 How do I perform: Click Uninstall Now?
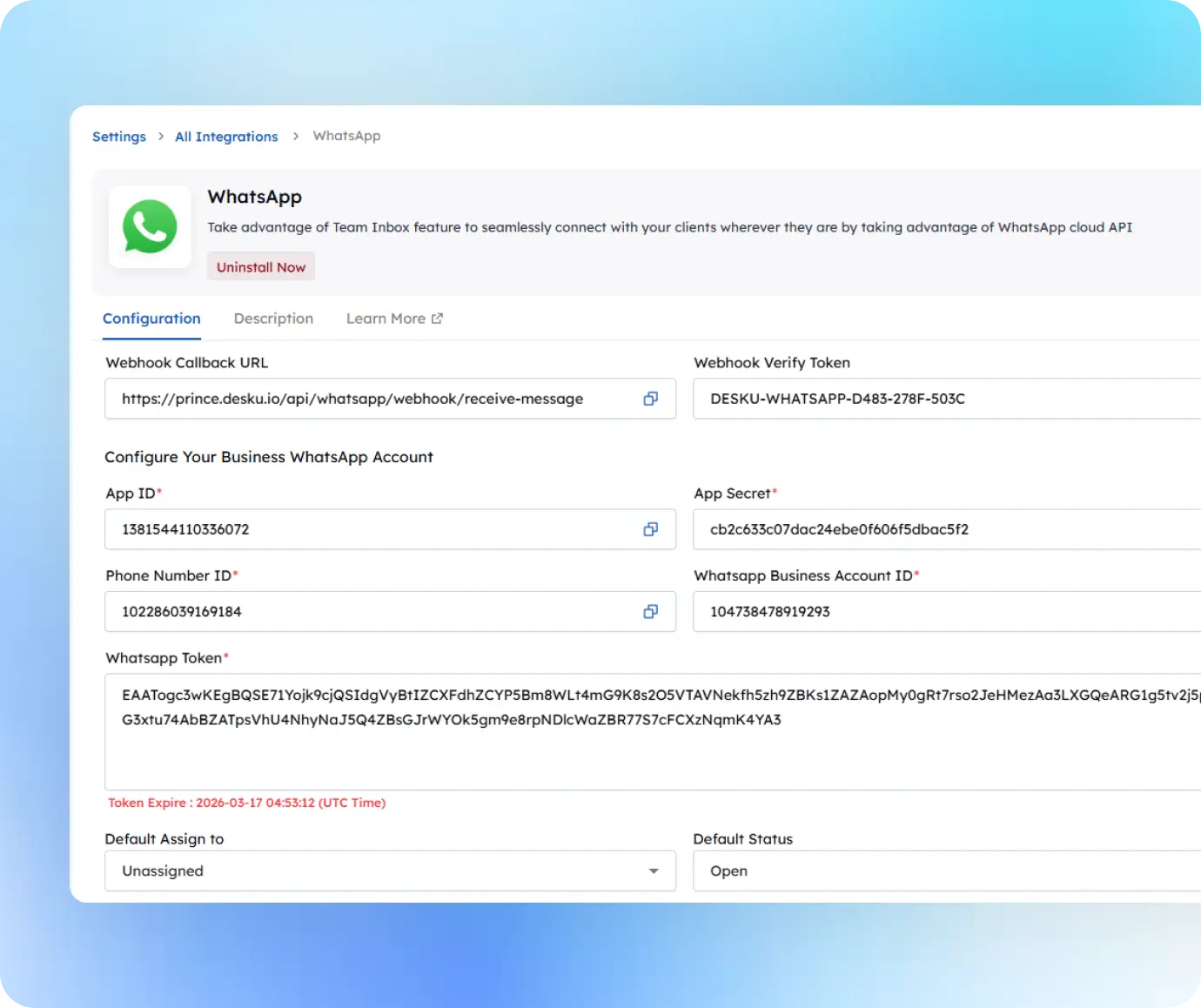261,266
